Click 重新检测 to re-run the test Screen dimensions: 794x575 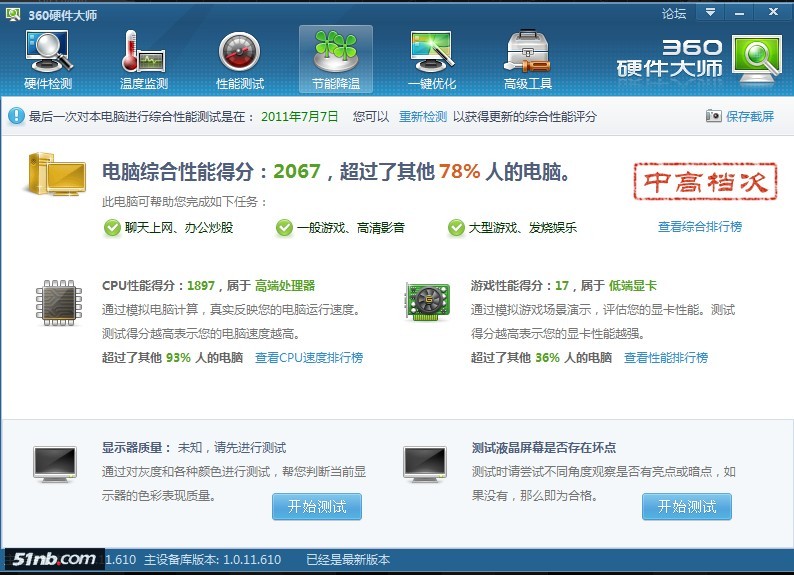pos(423,116)
